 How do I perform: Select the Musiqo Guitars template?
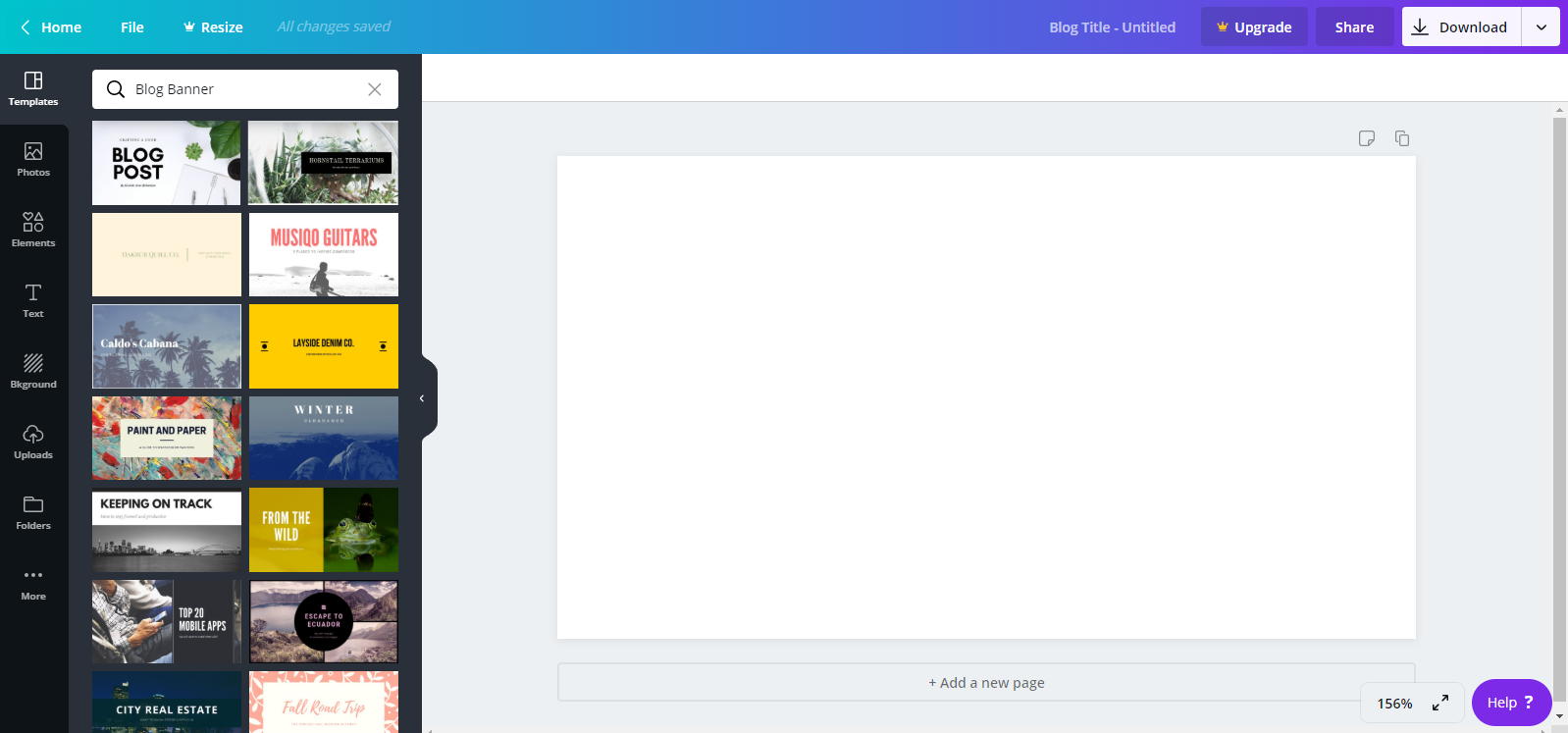click(324, 254)
